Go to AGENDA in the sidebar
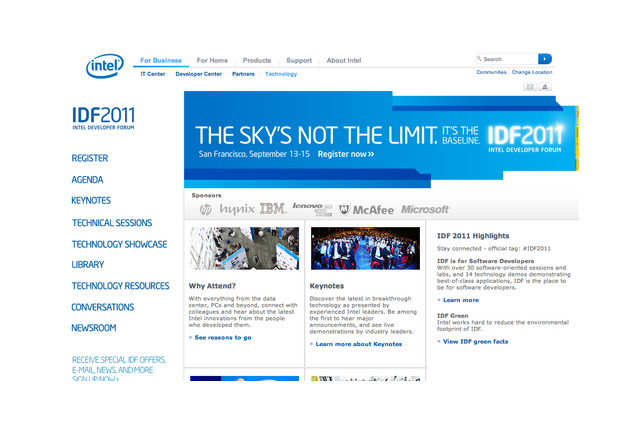The image size is (640, 426). (87, 180)
